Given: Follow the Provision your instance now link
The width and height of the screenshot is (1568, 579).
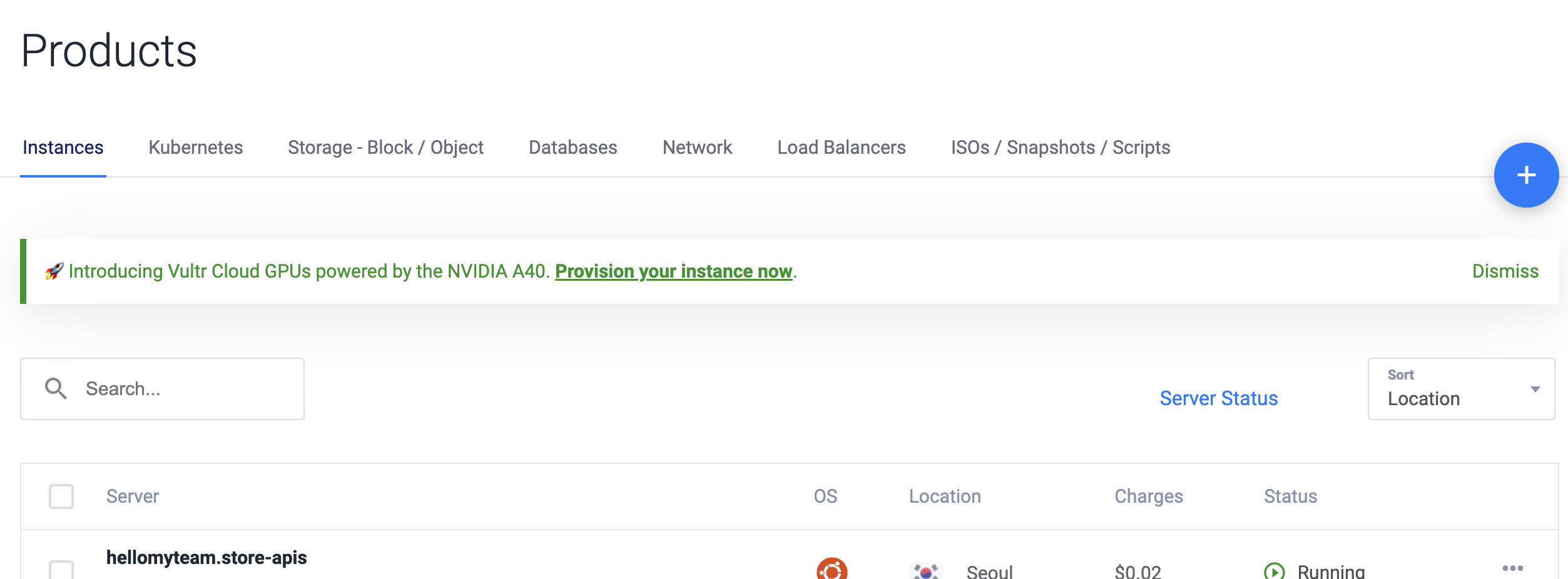Looking at the screenshot, I should [x=674, y=271].
